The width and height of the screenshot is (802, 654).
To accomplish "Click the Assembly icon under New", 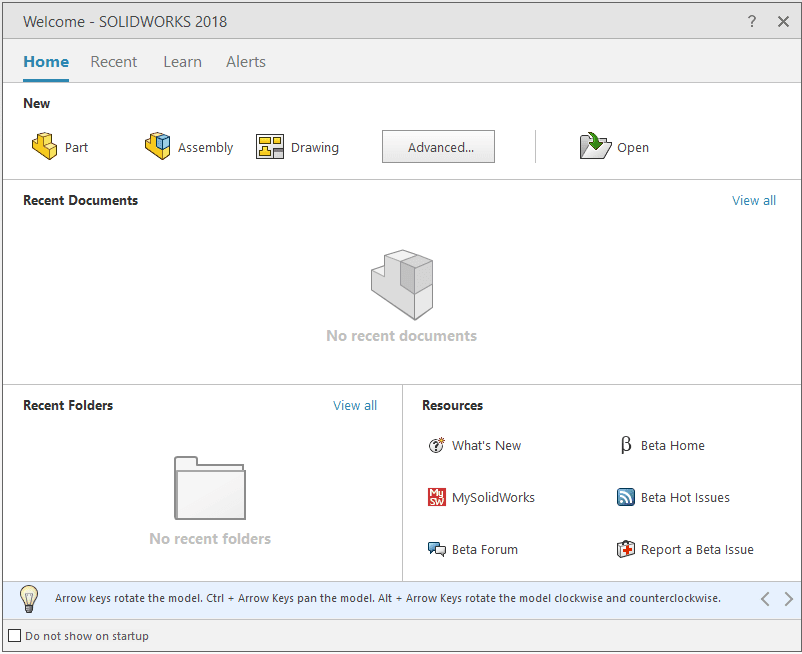I will click(x=158, y=146).
